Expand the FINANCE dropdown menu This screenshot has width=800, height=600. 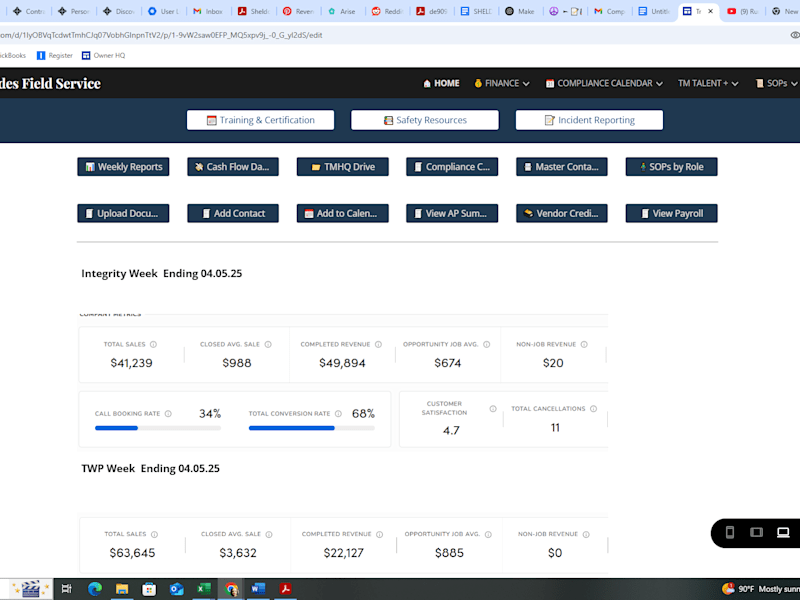(x=502, y=83)
